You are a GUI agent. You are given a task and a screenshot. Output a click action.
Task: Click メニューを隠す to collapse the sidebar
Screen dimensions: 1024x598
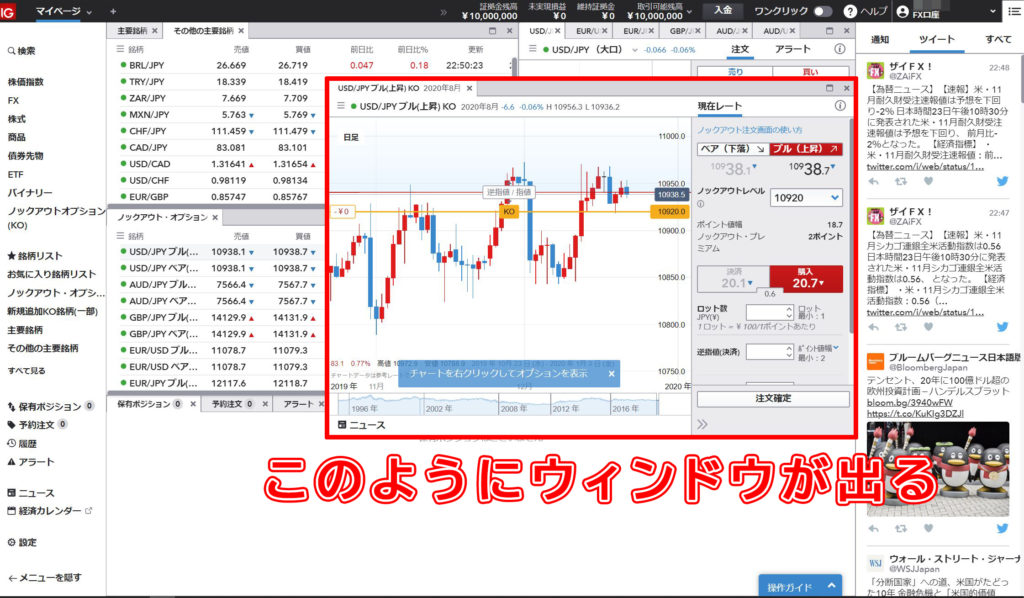pyautogui.click(x=45, y=578)
